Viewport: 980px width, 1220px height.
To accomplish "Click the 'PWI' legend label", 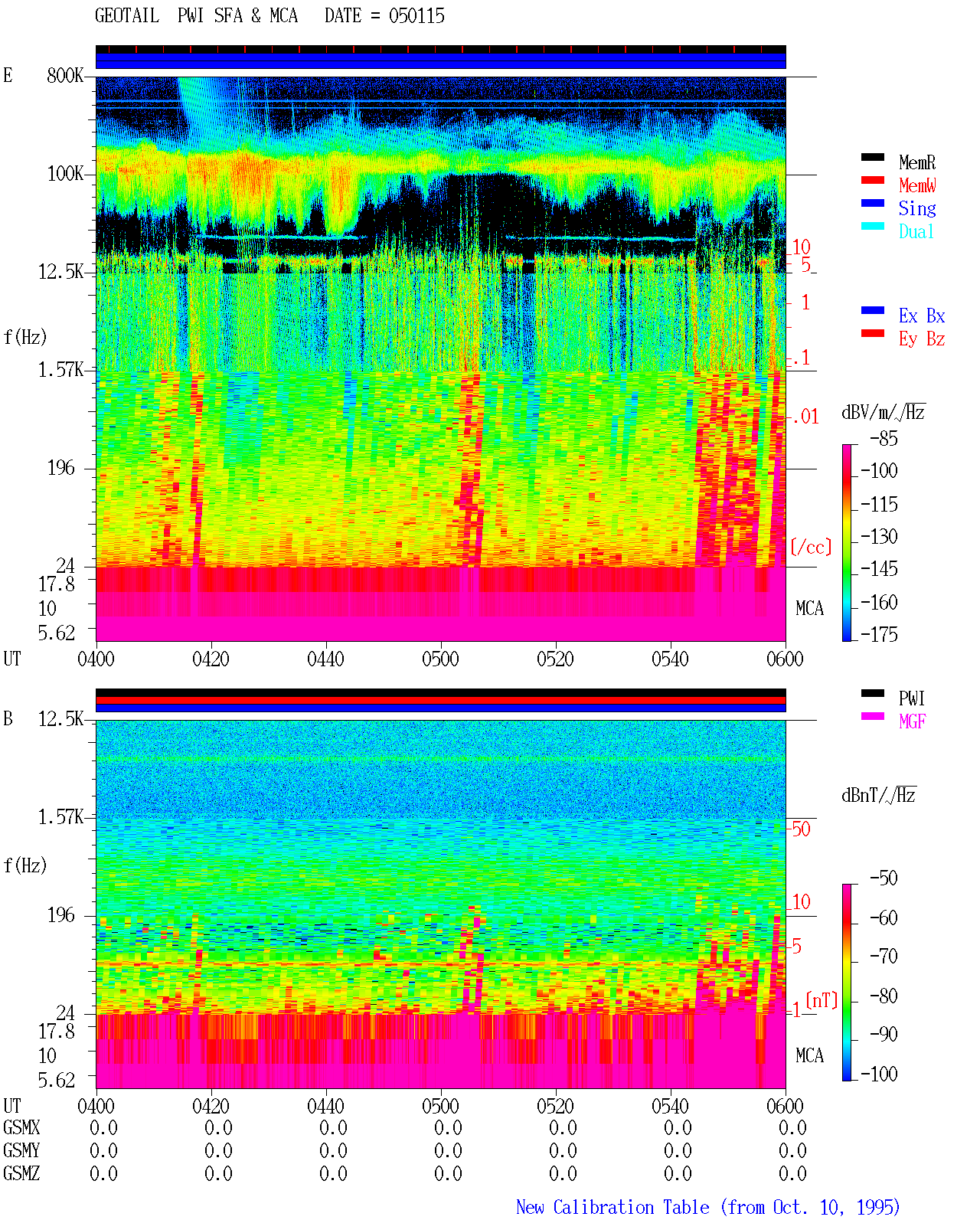I will point(912,698).
